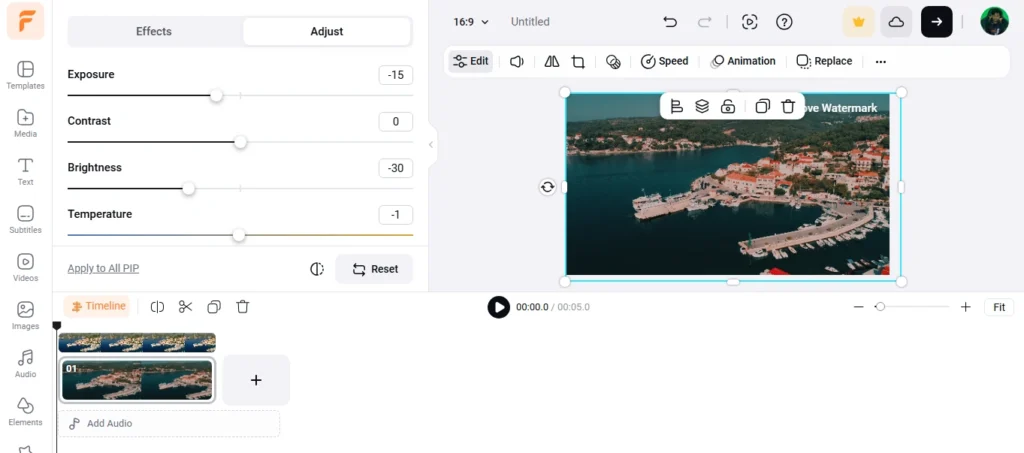Toggle the Timeline view button
The height and width of the screenshot is (453, 1024).
coord(97,306)
